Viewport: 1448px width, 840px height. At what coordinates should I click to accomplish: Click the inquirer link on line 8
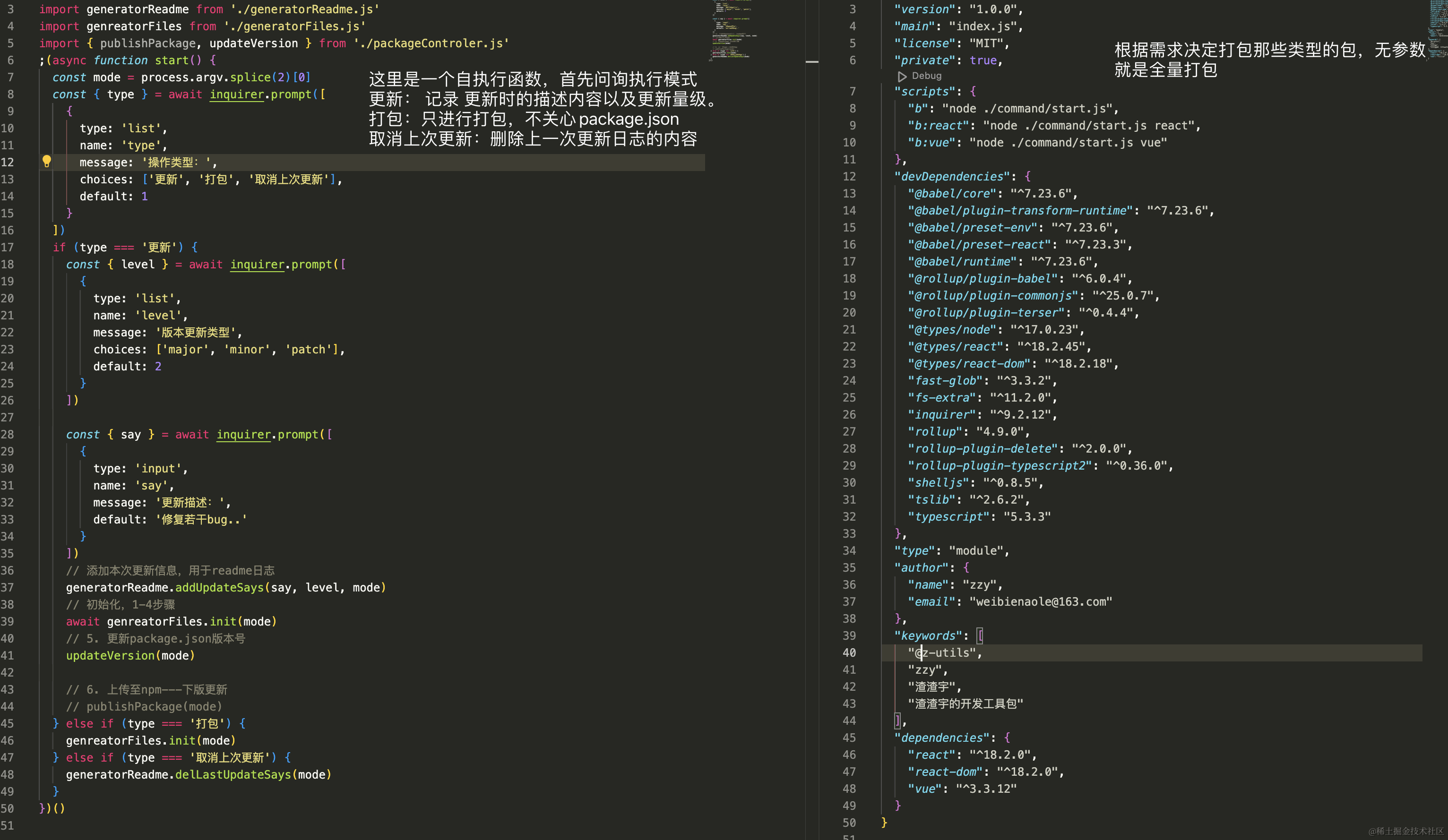237,94
